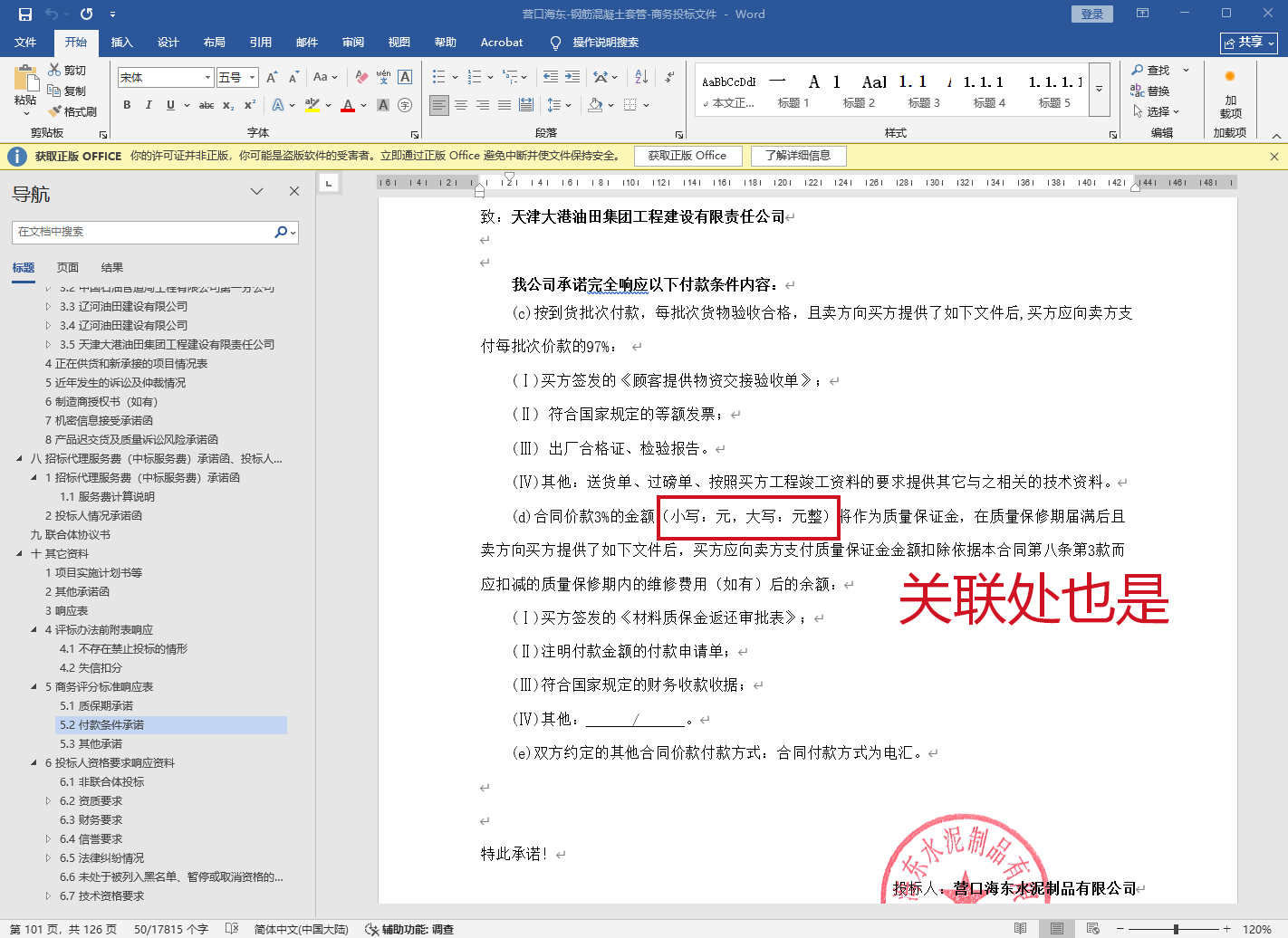Switch to the 布局 (Layout) ribbon tab

(215, 43)
